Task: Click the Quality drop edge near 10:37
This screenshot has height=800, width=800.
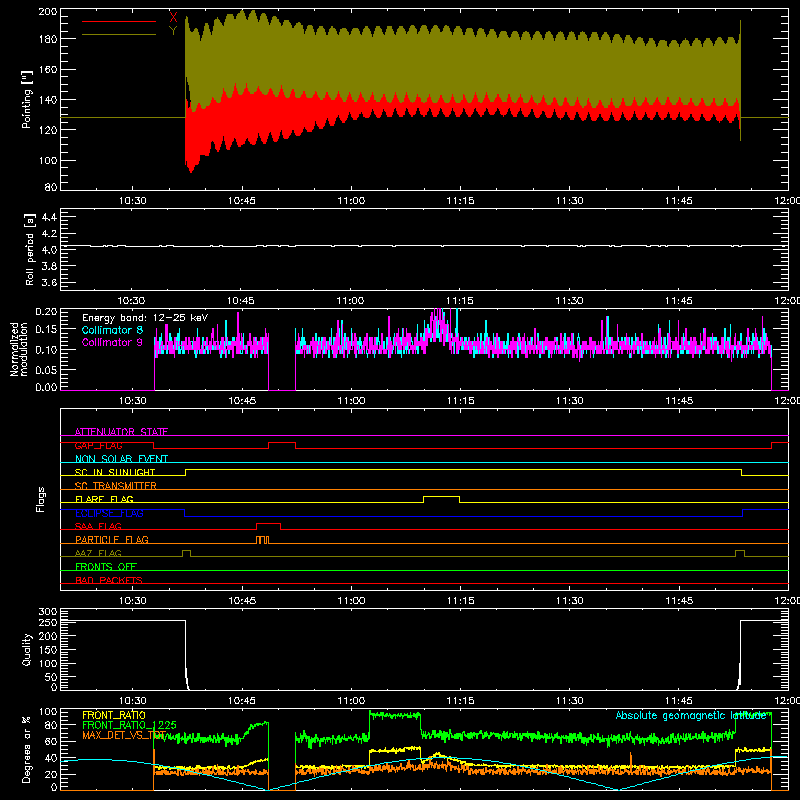Action: tap(186, 655)
